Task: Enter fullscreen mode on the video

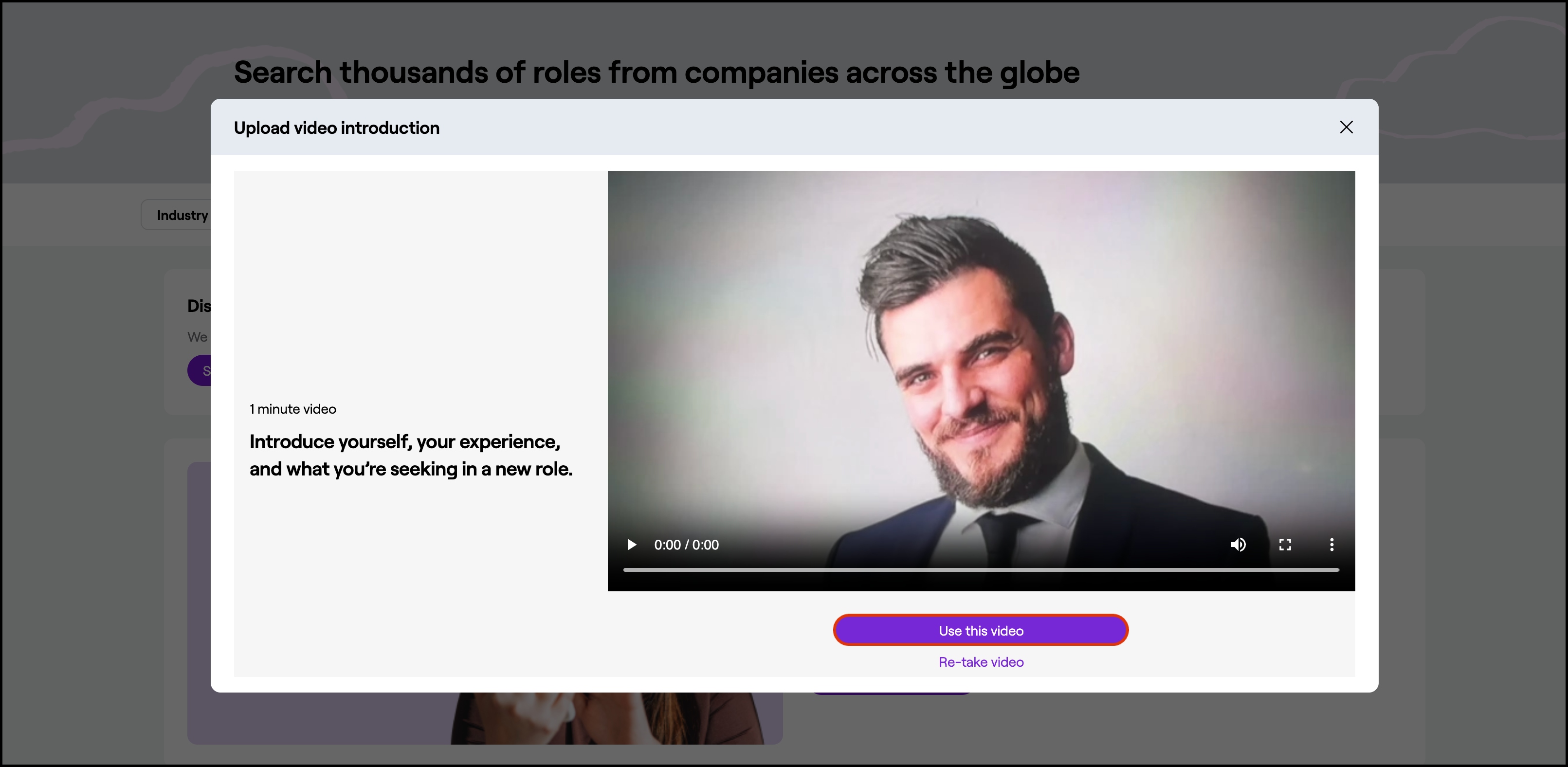Action: point(1285,544)
